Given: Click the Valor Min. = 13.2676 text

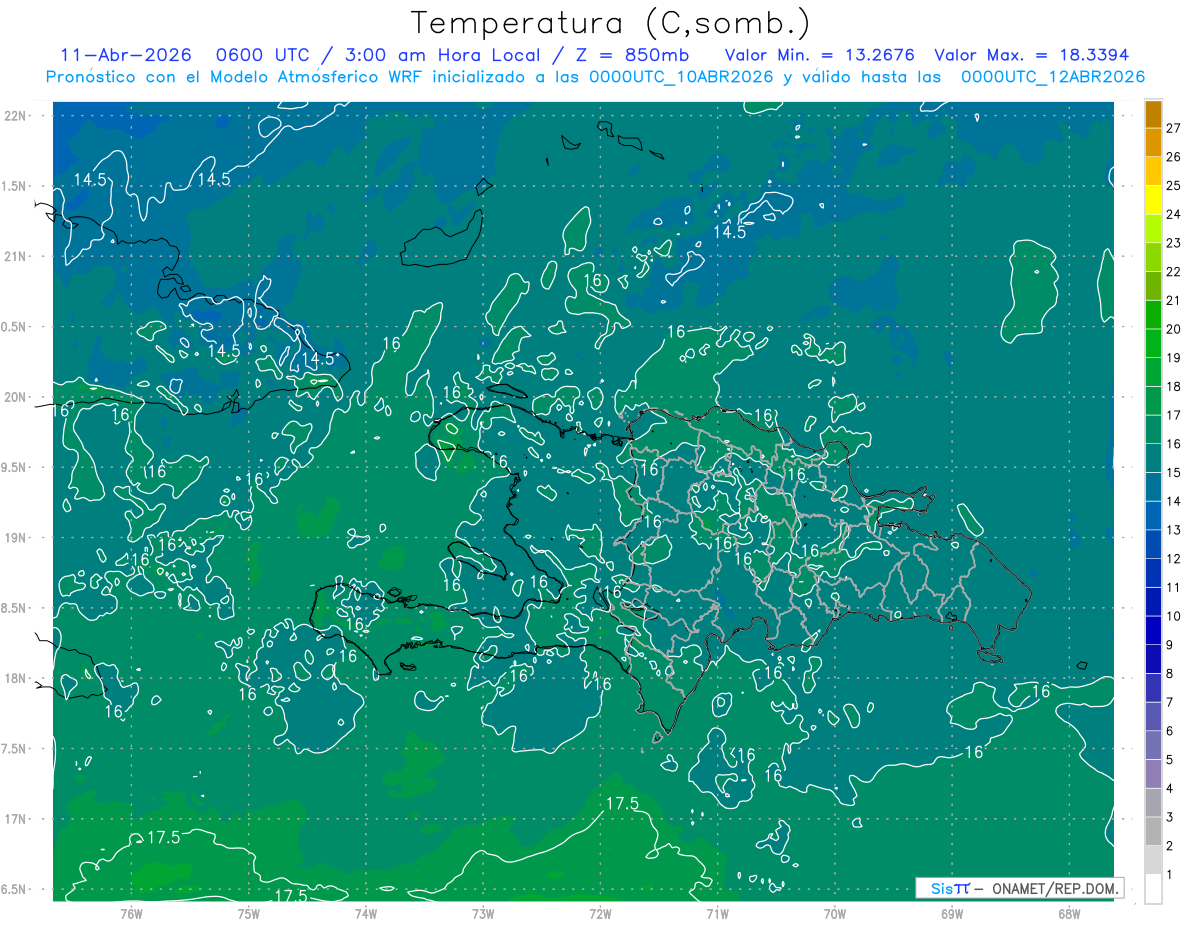Looking at the screenshot, I should click(819, 55).
